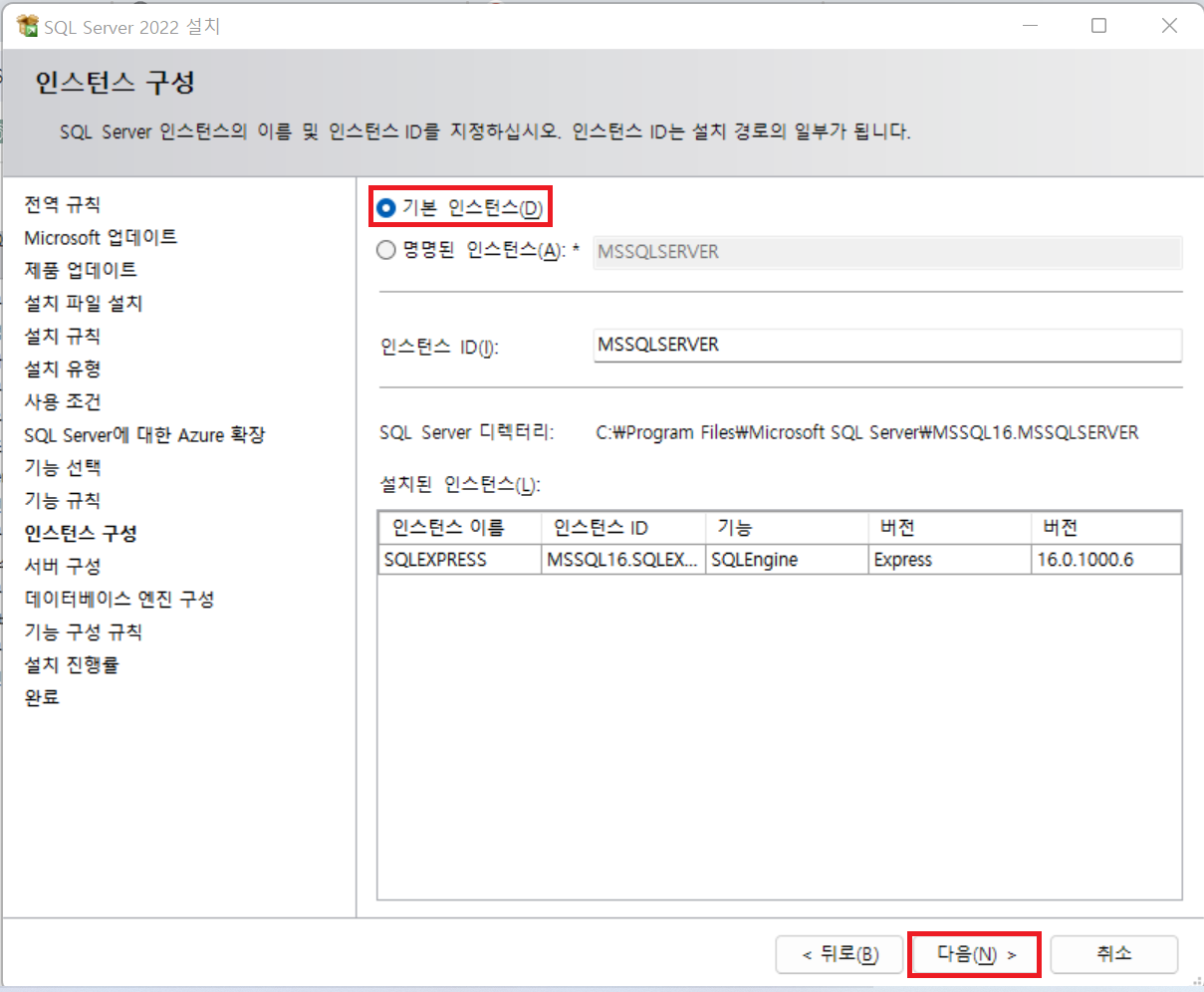
Task: Click the SQL Server directory path text
Action: pos(867,432)
